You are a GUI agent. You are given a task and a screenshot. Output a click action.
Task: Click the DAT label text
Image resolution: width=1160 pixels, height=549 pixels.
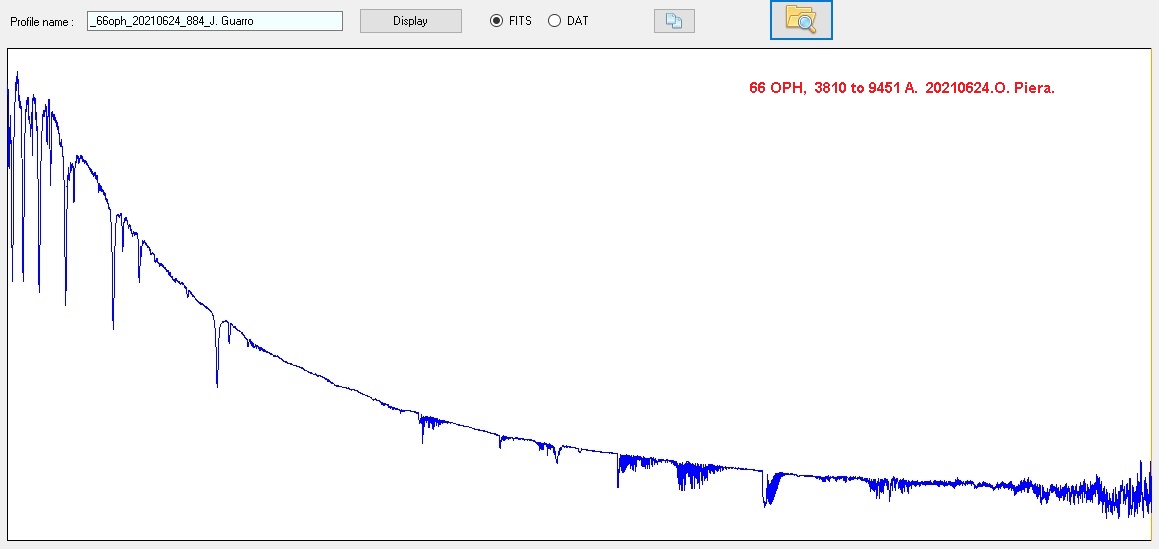click(x=577, y=21)
